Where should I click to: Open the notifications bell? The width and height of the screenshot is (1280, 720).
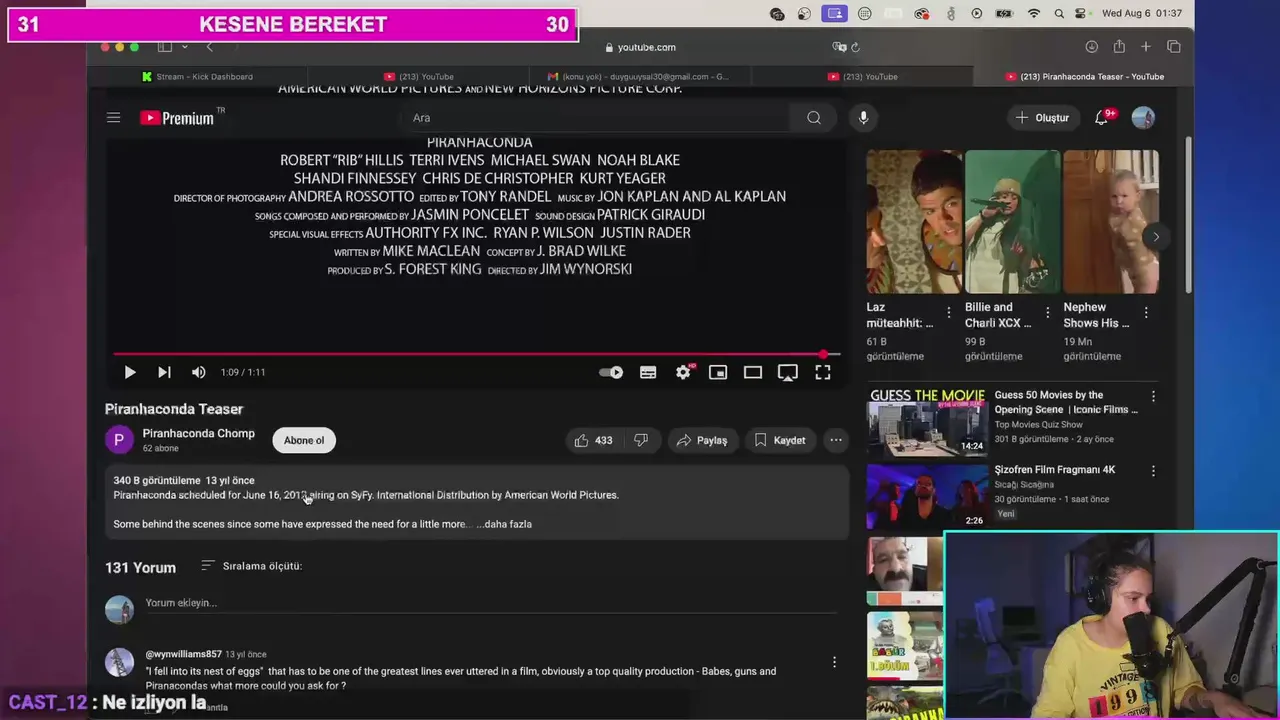click(x=1102, y=118)
